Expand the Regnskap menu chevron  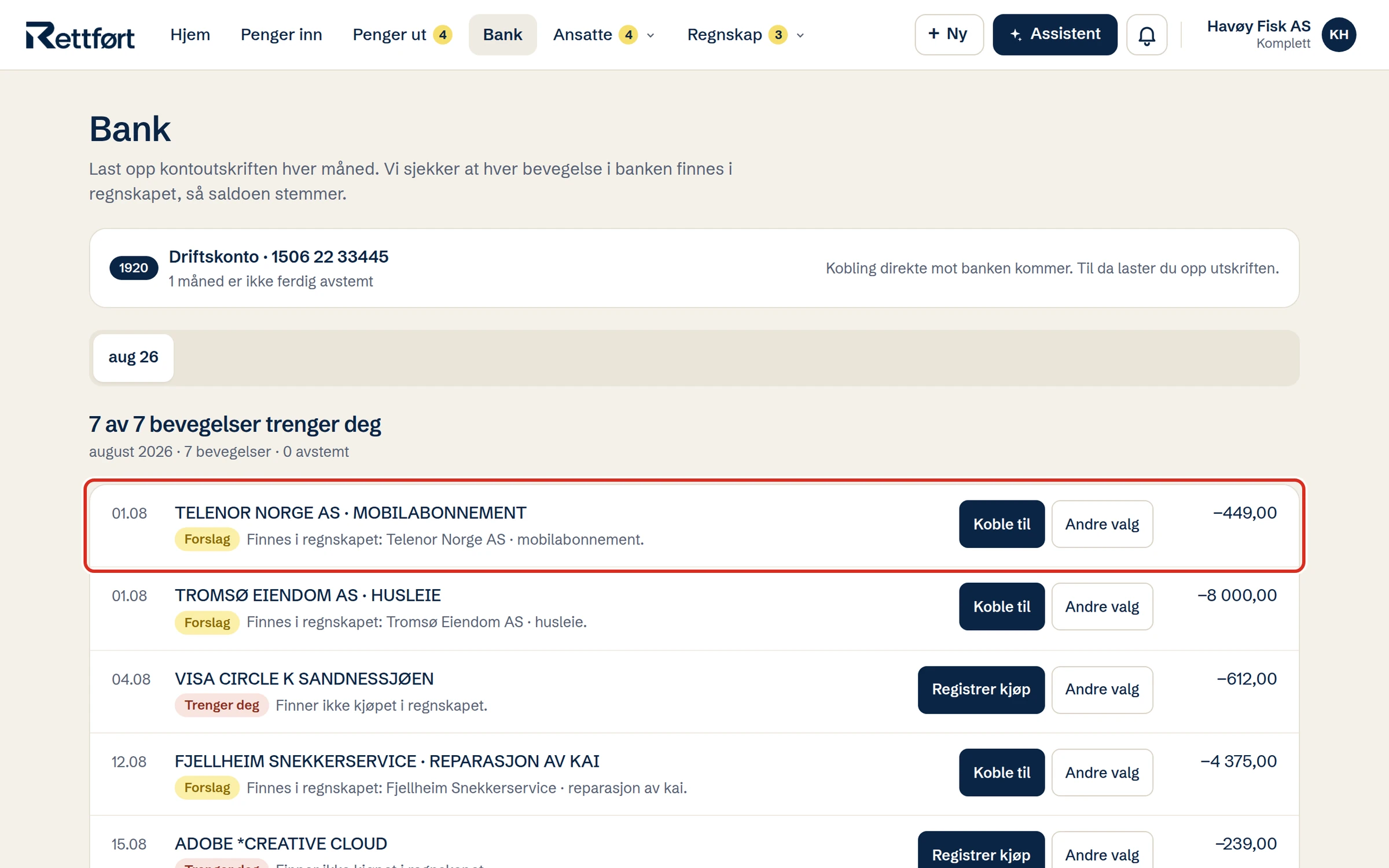pos(800,35)
